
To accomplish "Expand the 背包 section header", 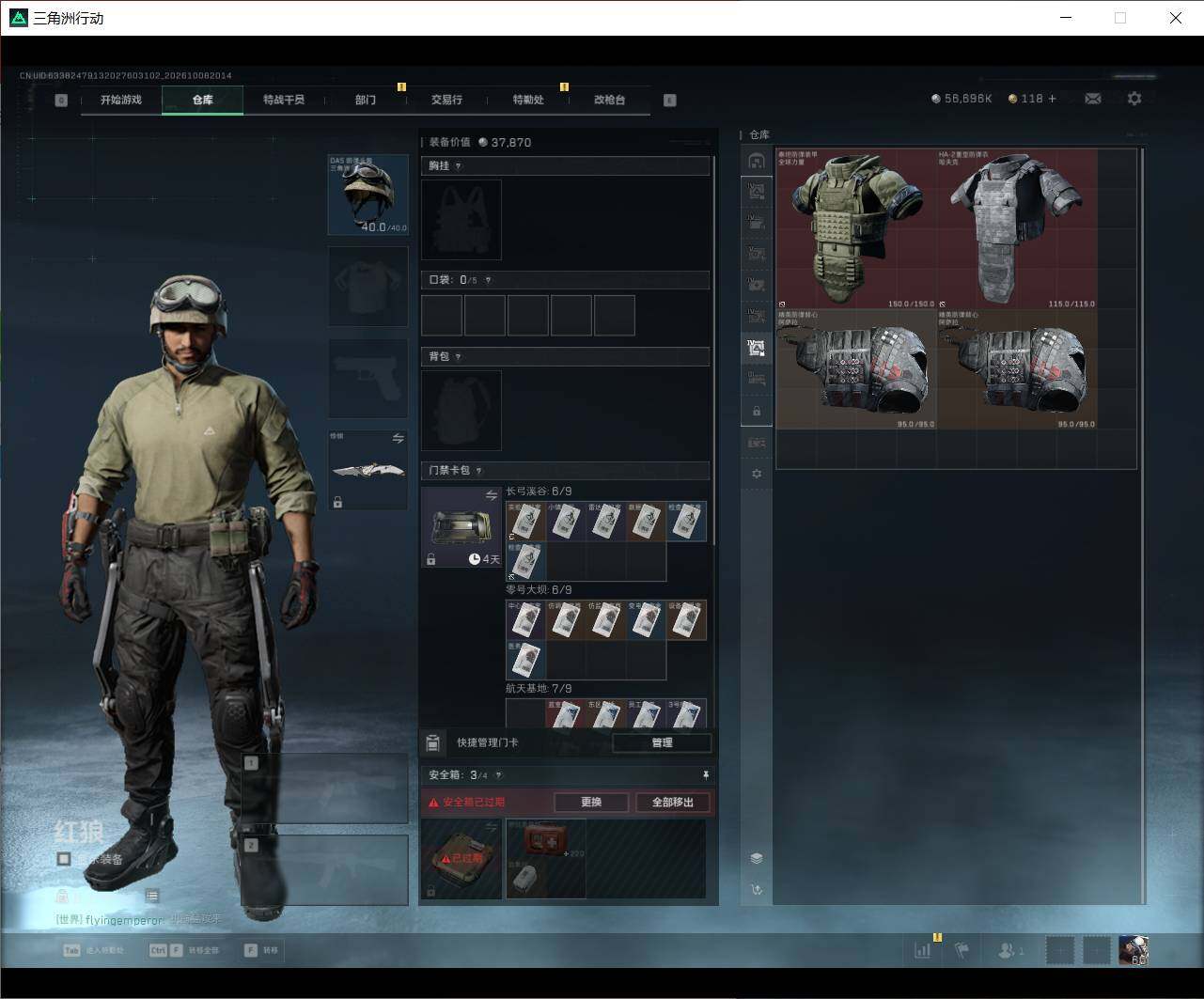I will click(565, 357).
